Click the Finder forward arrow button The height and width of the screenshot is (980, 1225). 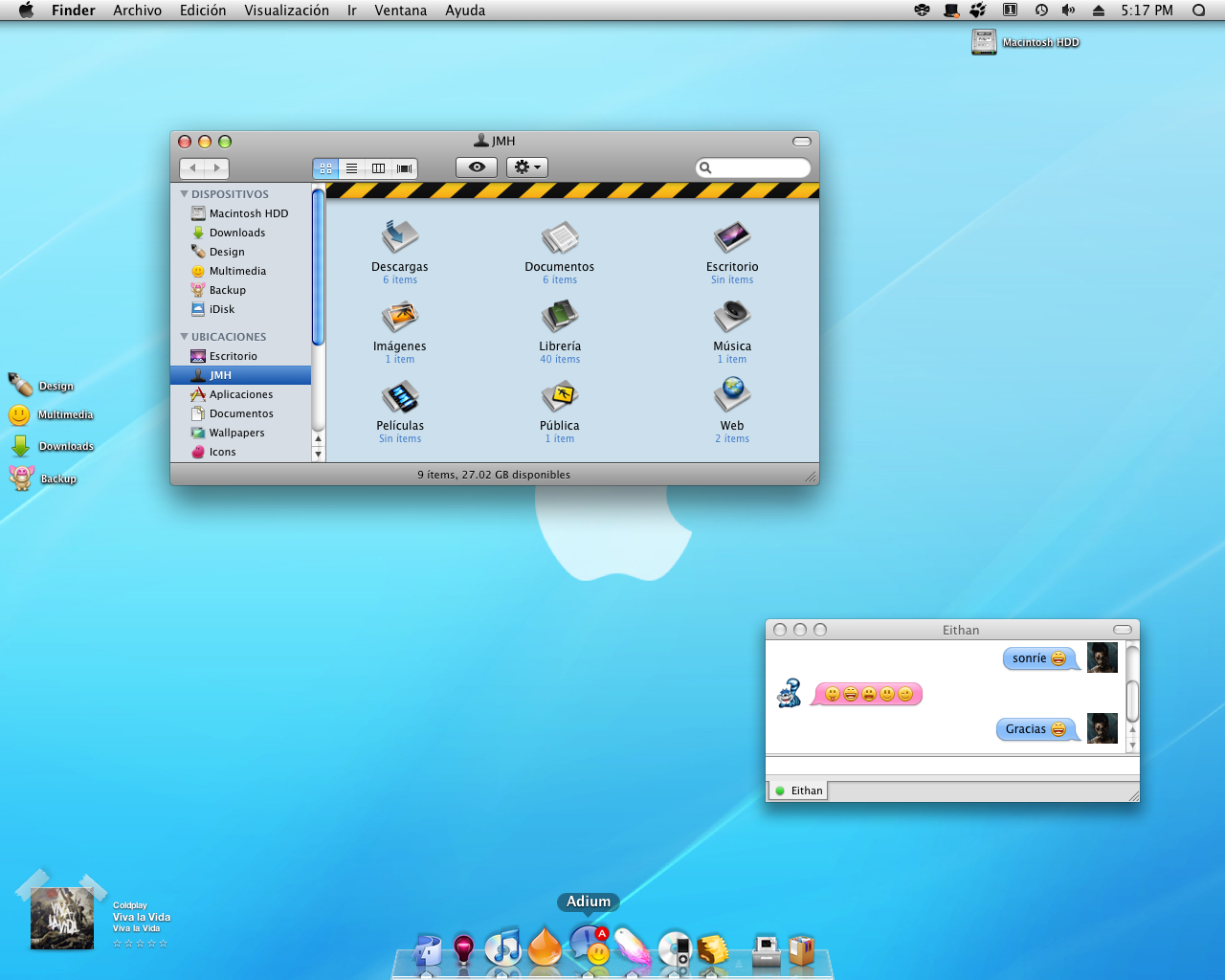click(217, 167)
